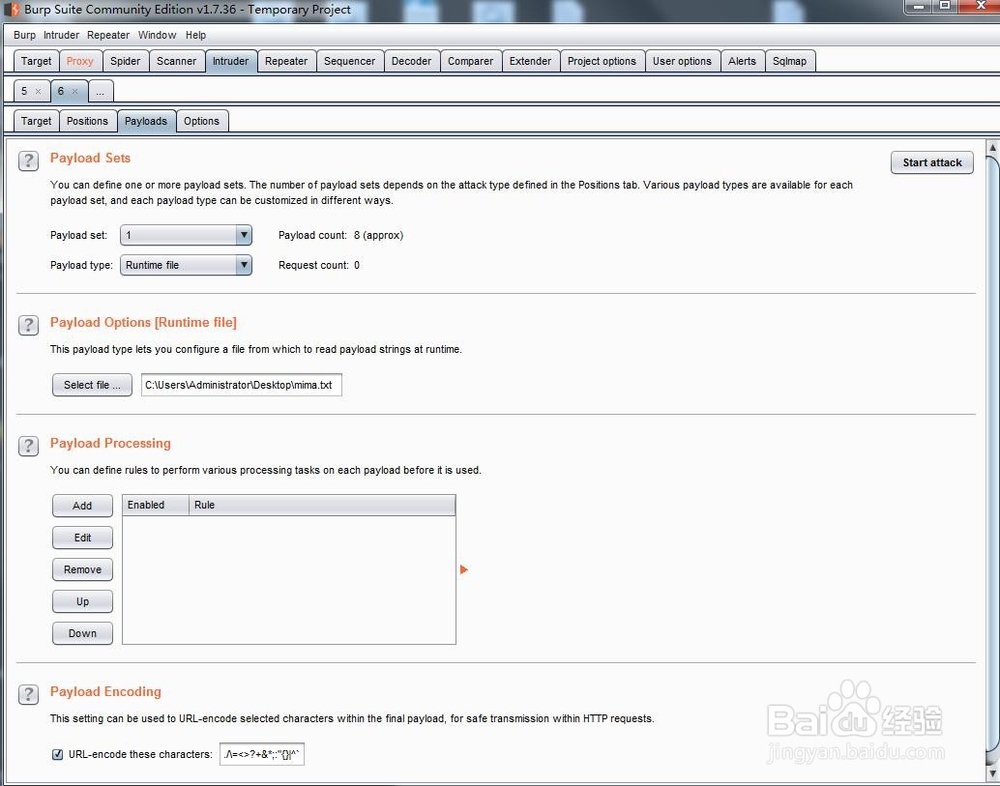Click the Rule column header
Viewport: 1000px width, 786px height.
tap(322, 505)
